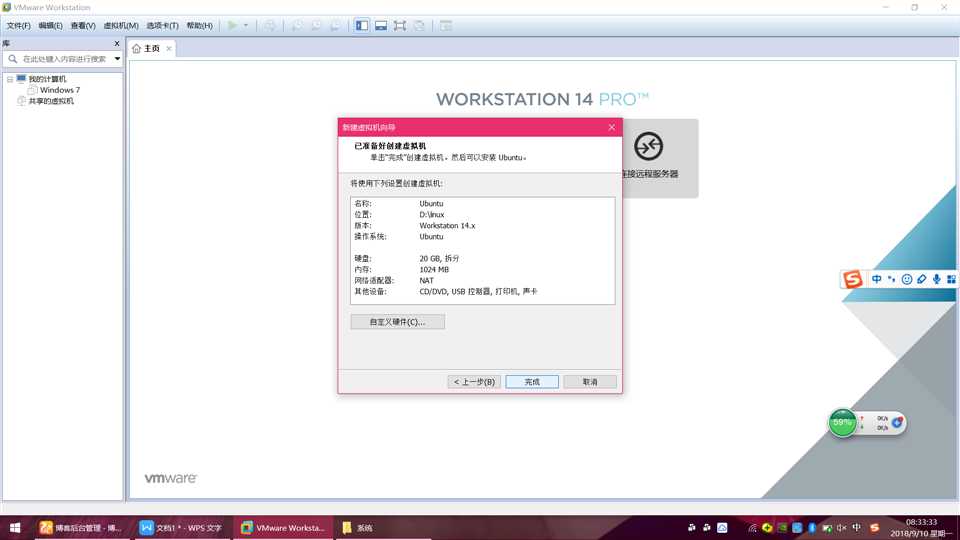This screenshot has width=960, height=540.
Task: Switch to the 主页 tab
Action: coord(151,48)
